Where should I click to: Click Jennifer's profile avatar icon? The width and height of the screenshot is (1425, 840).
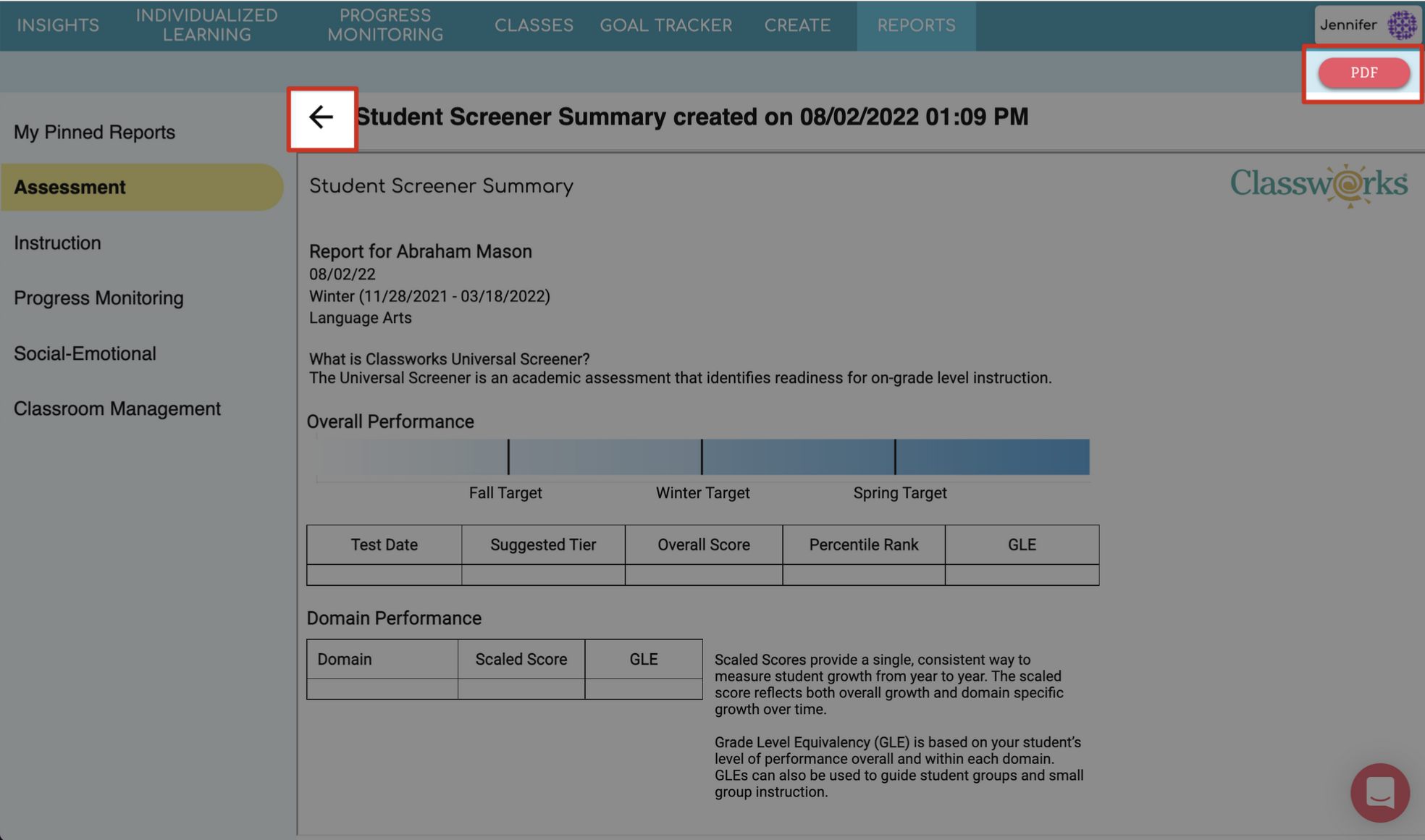coord(1402,25)
